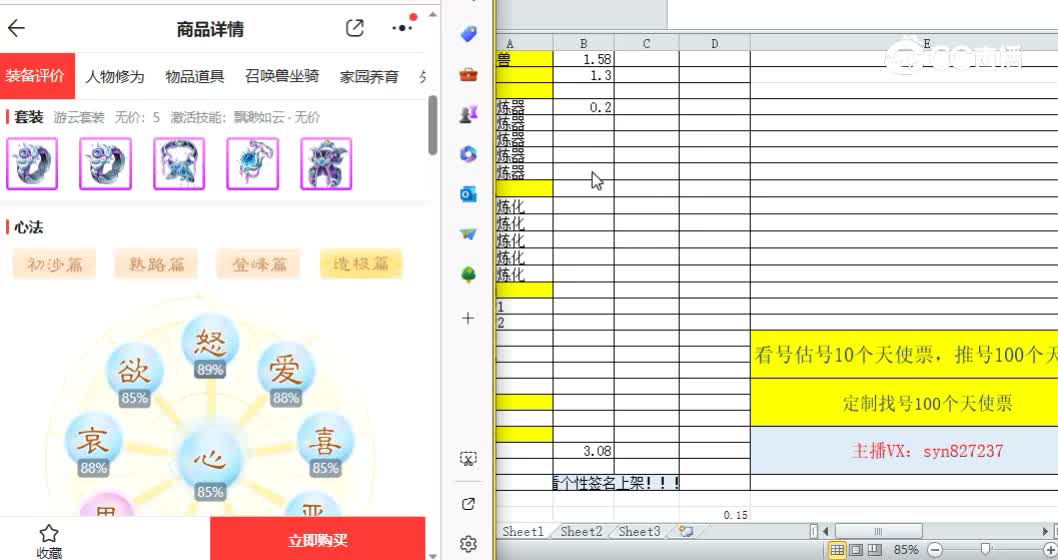Select cell with value 0.2

tap(583, 107)
